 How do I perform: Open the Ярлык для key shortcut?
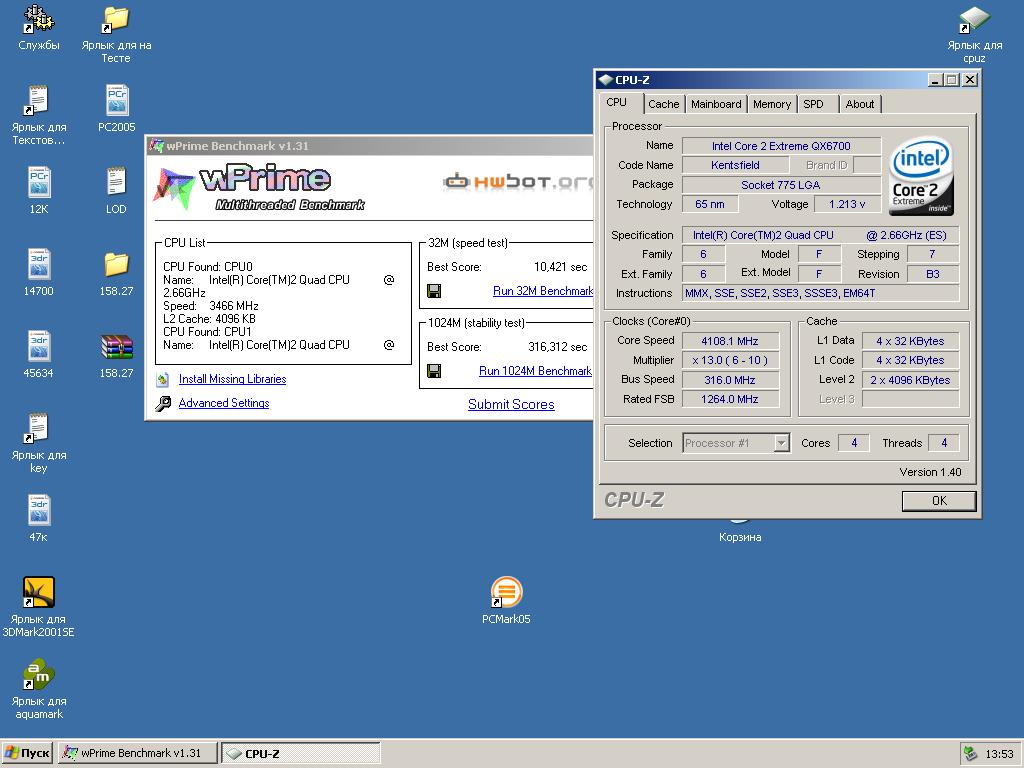coord(39,429)
